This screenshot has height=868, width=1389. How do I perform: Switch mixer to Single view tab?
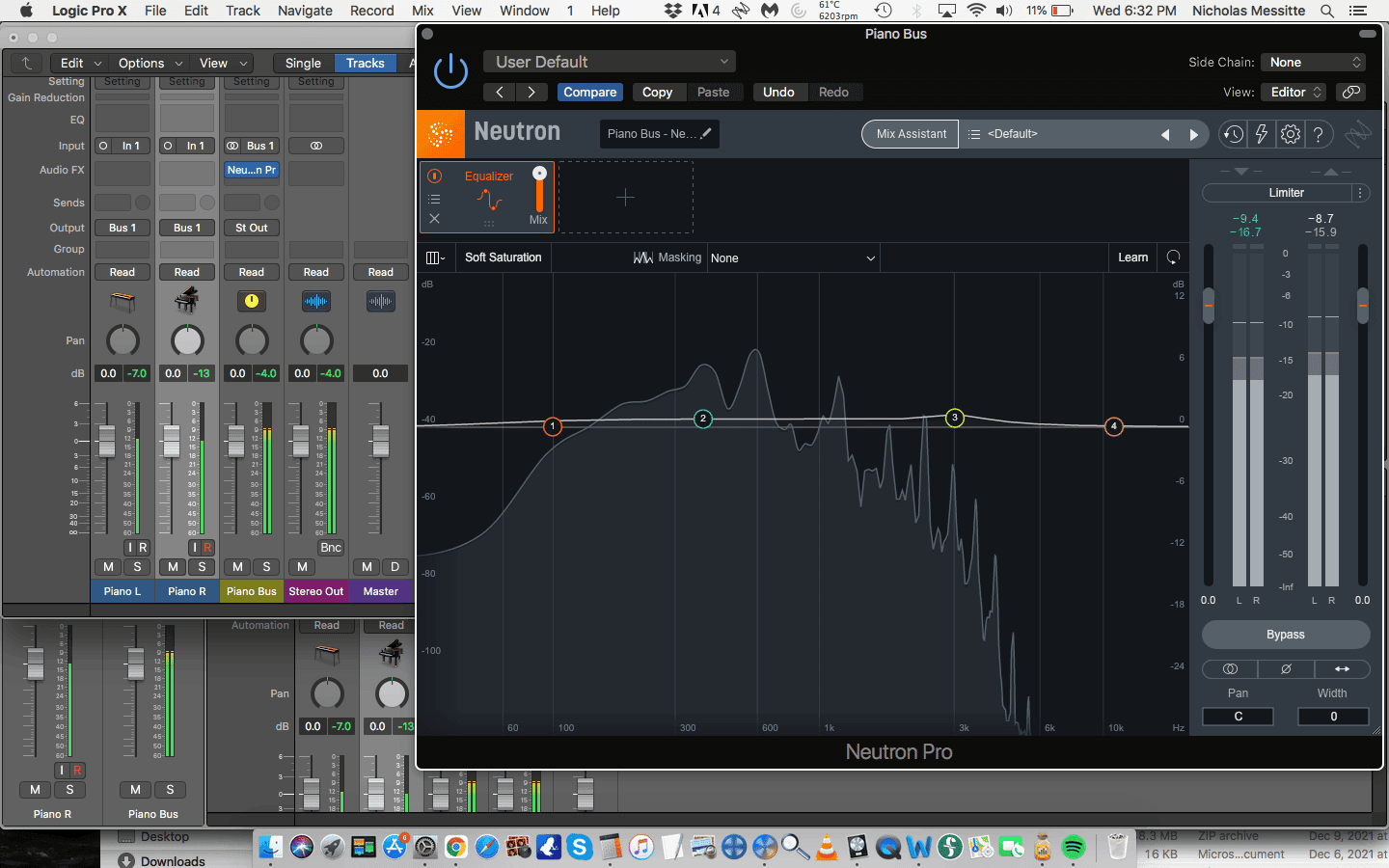(303, 63)
